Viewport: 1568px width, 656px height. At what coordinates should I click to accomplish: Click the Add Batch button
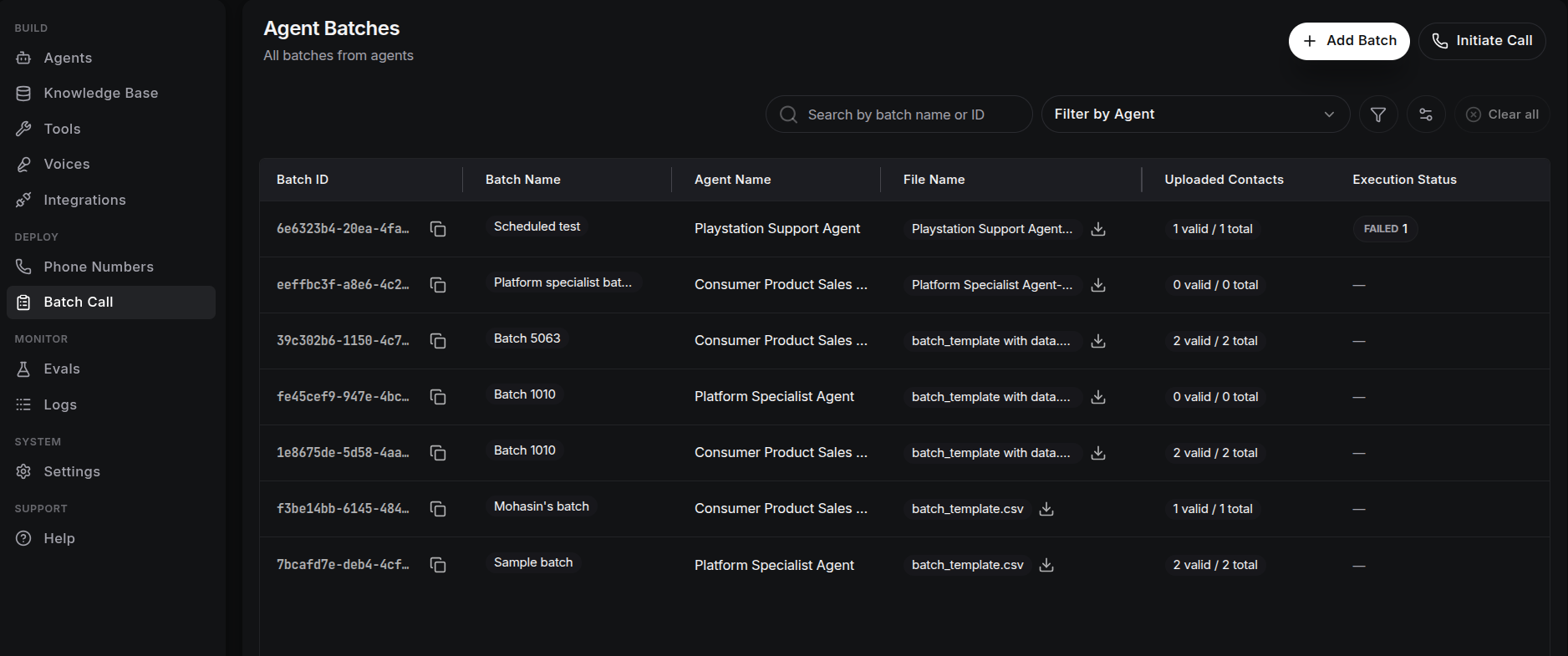click(x=1349, y=41)
